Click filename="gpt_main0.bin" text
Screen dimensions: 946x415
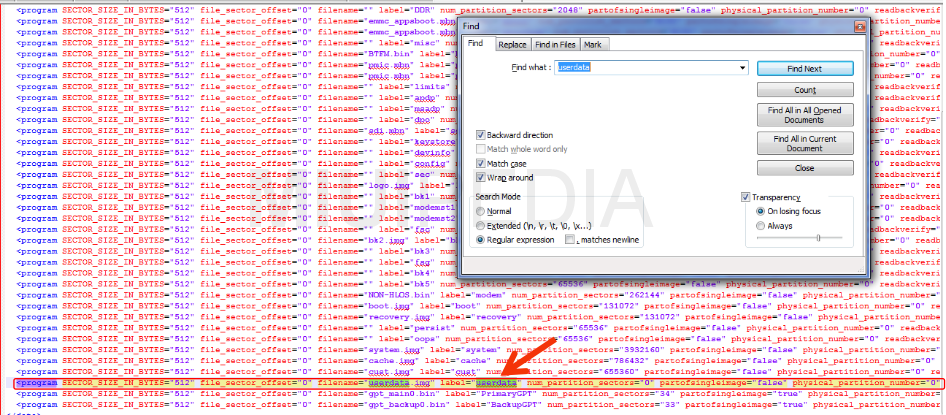pos(379,394)
